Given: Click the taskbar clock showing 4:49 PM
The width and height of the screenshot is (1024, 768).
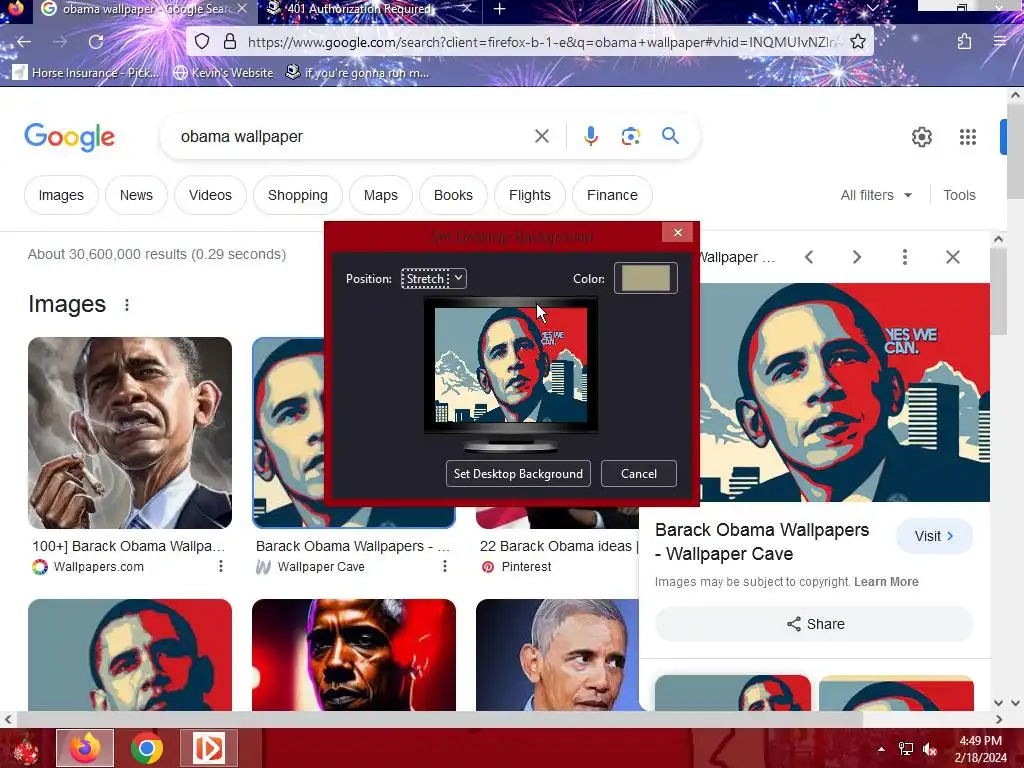Looking at the screenshot, I should point(980,749).
